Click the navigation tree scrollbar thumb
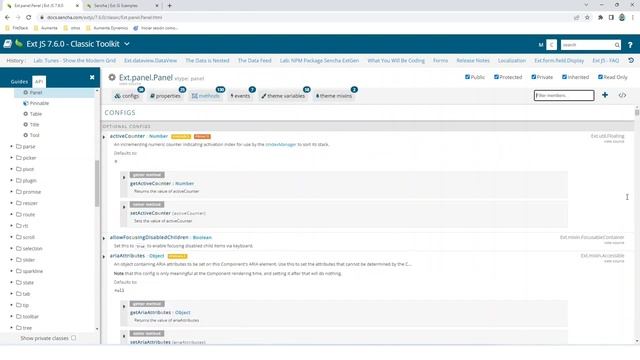The height and width of the screenshot is (360, 640). tap(97, 183)
